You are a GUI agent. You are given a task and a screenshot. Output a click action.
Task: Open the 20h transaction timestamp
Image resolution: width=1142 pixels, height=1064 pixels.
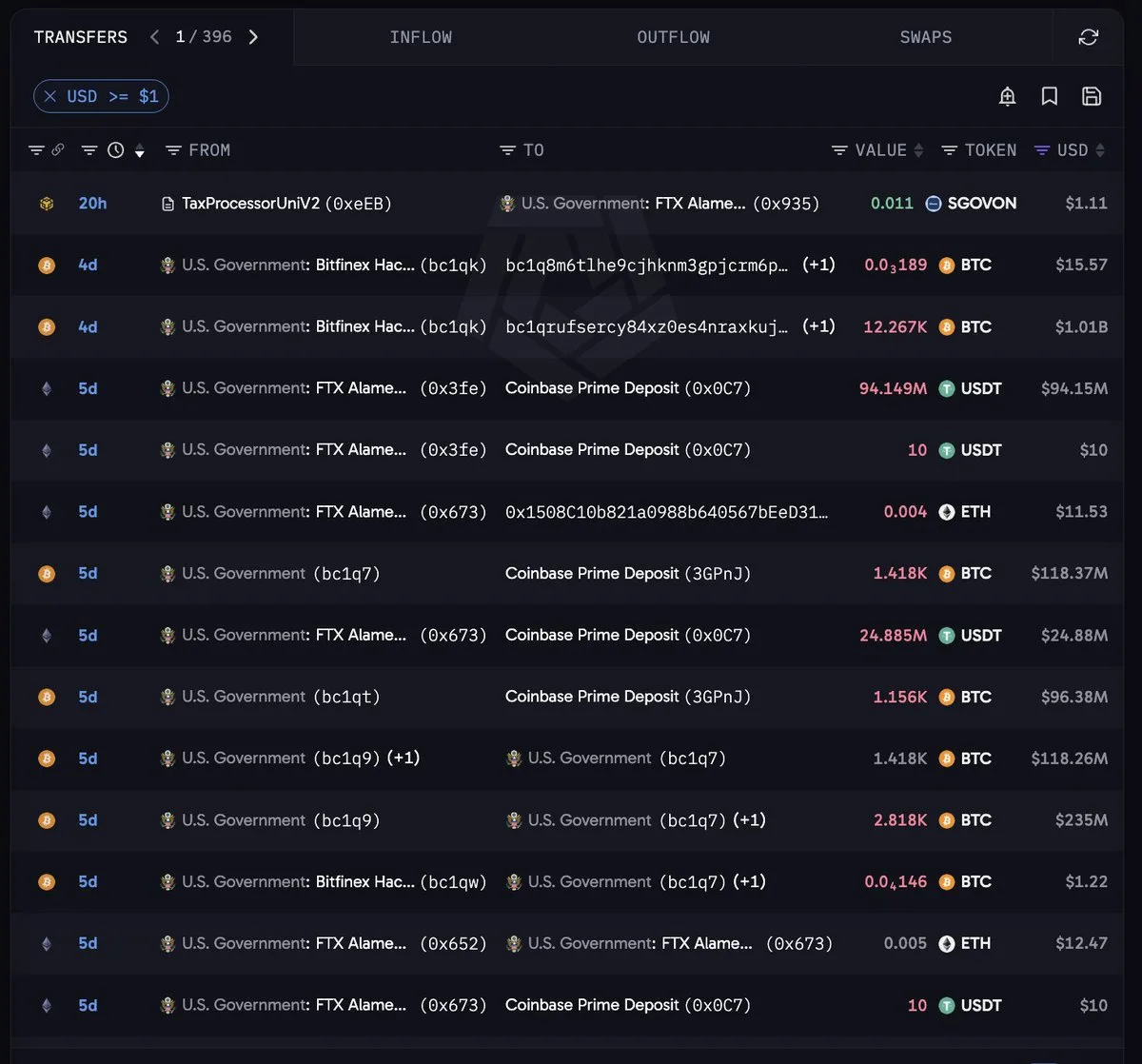92,204
